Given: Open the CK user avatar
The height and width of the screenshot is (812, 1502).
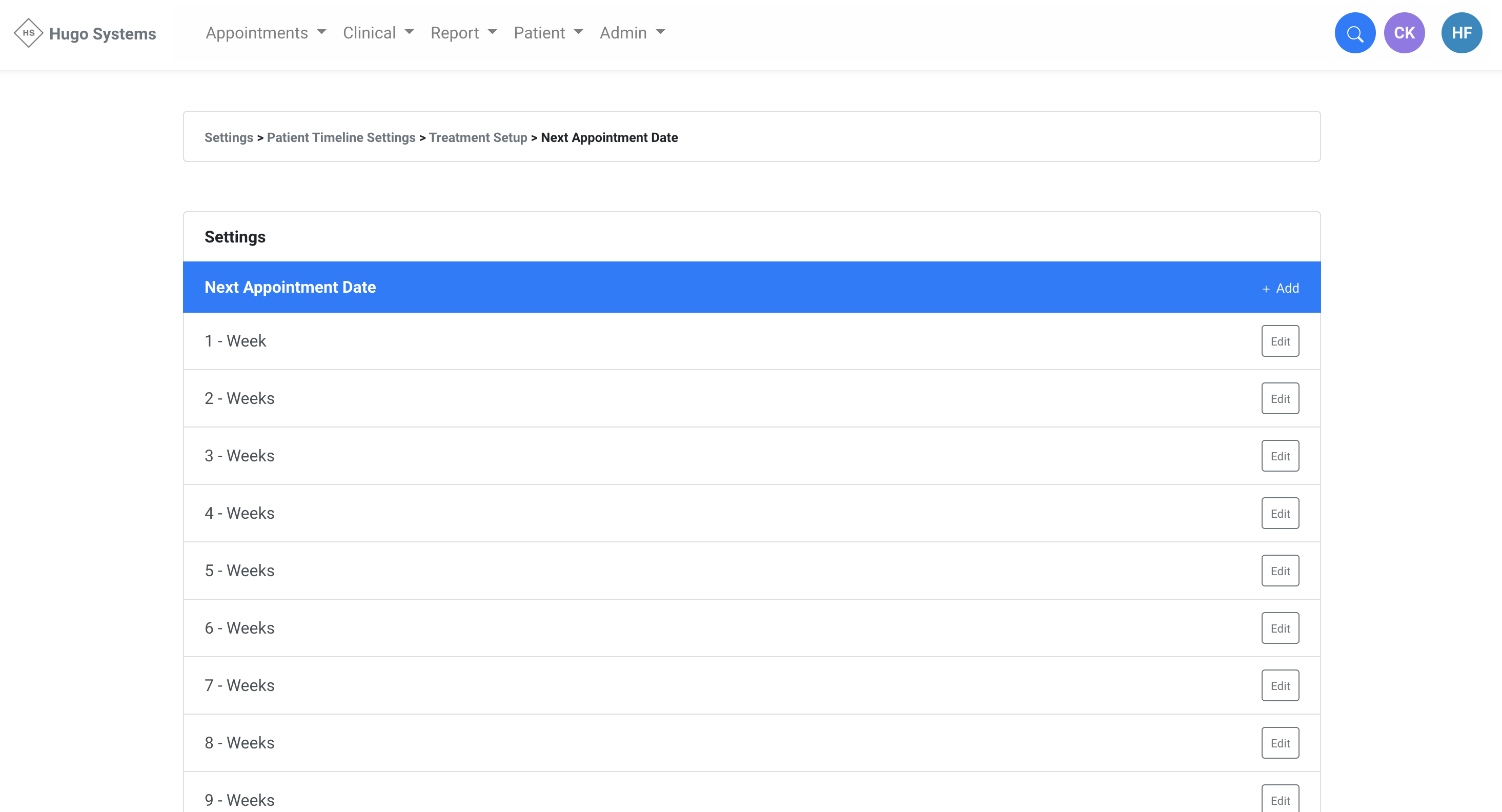Looking at the screenshot, I should point(1404,33).
